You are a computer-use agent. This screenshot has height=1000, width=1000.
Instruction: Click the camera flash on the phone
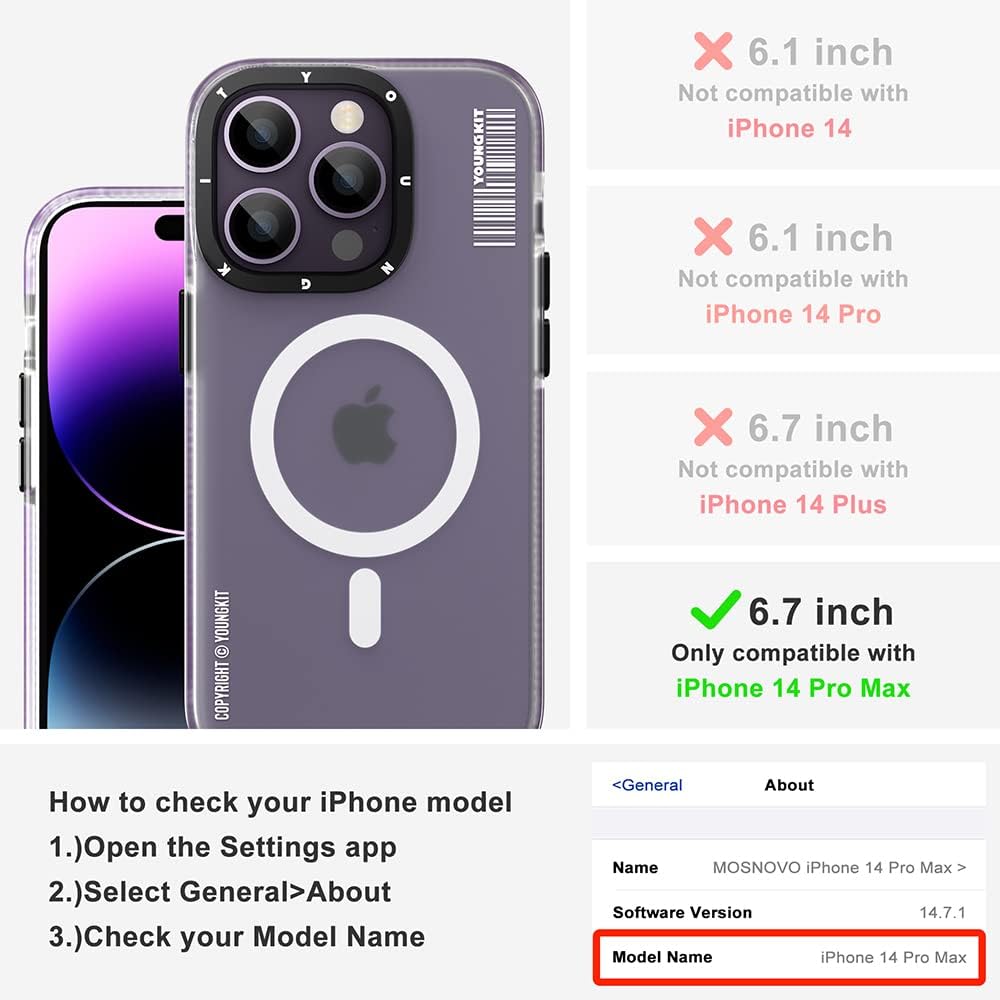(348, 117)
